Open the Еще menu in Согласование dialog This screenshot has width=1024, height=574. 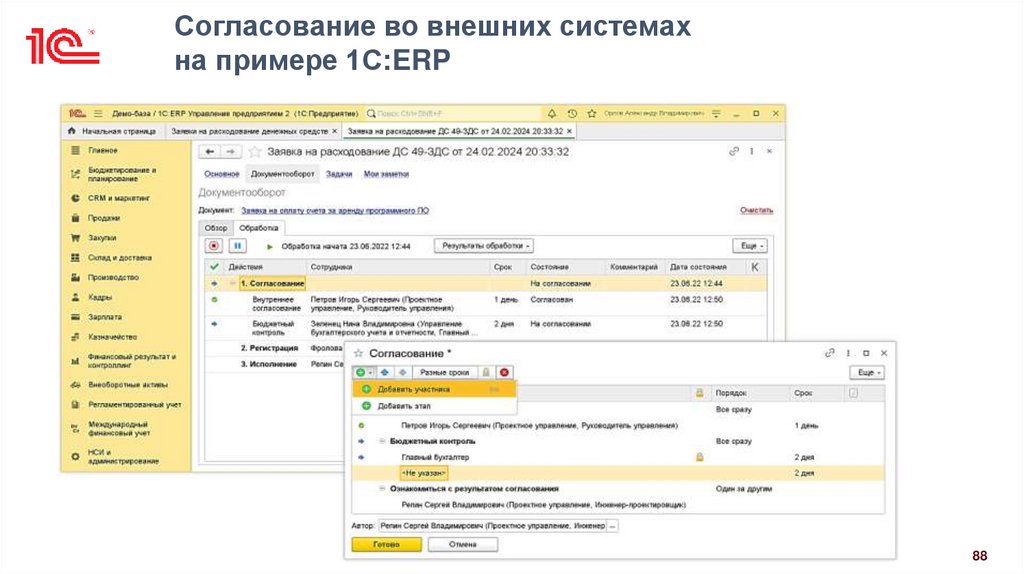pos(867,372)
